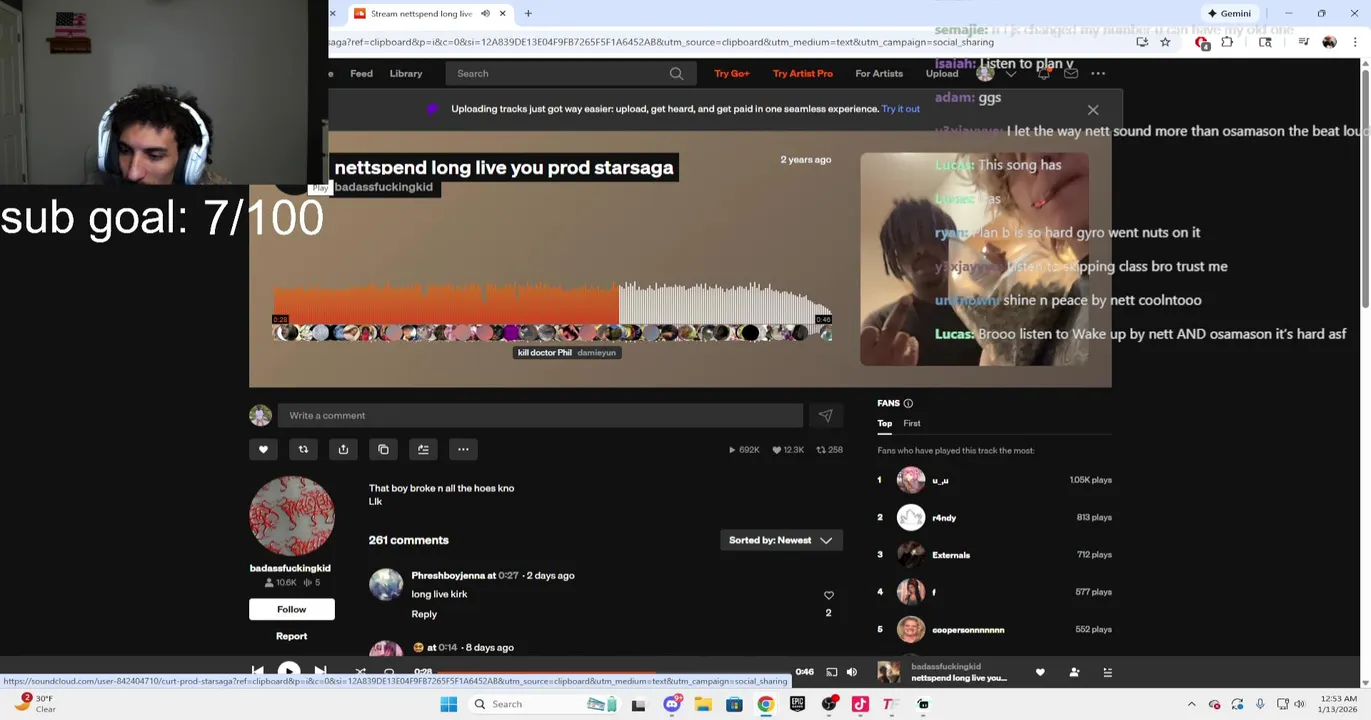1371x720 pixels.
Task: Open the Next Up queue list
Action: pyautogui.click(x=1107, y=673)
